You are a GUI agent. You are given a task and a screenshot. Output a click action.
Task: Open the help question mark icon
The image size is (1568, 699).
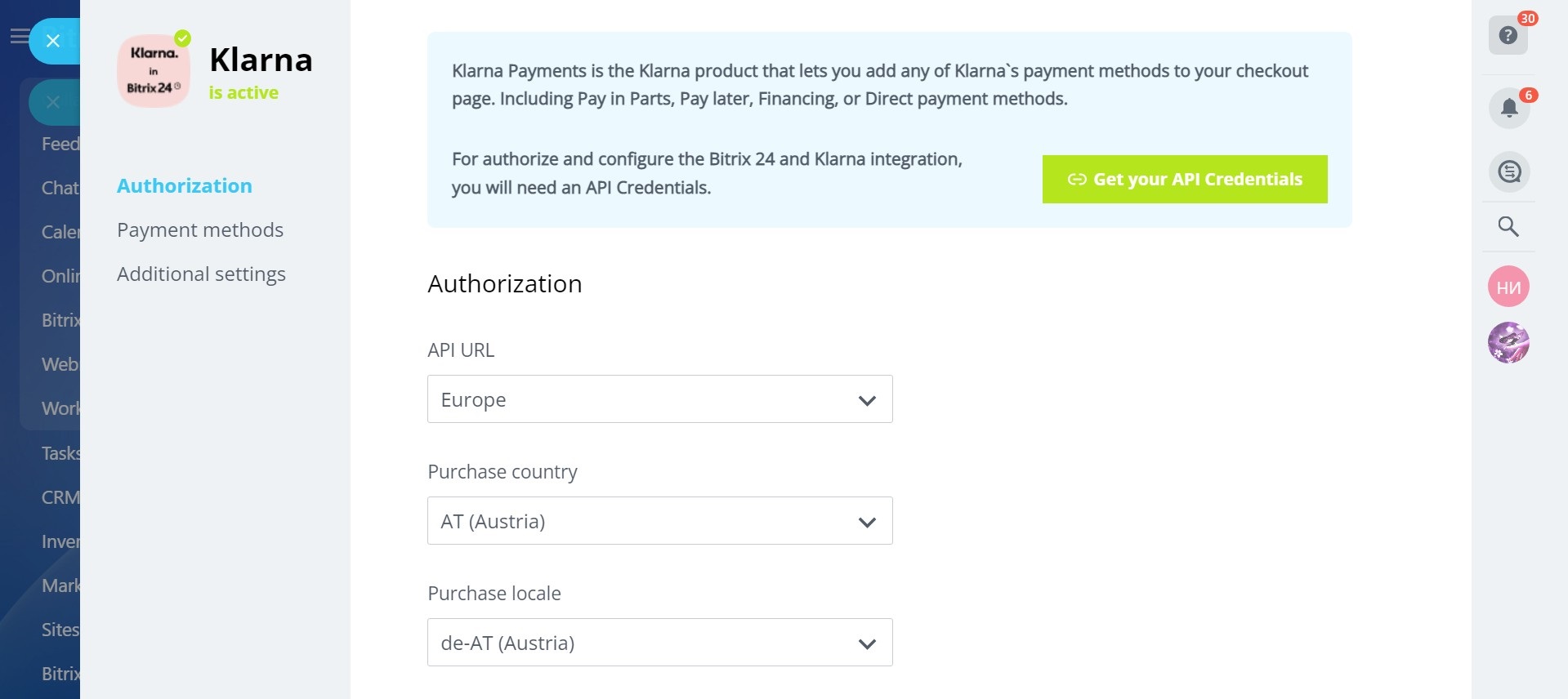tap(1508, 36)
